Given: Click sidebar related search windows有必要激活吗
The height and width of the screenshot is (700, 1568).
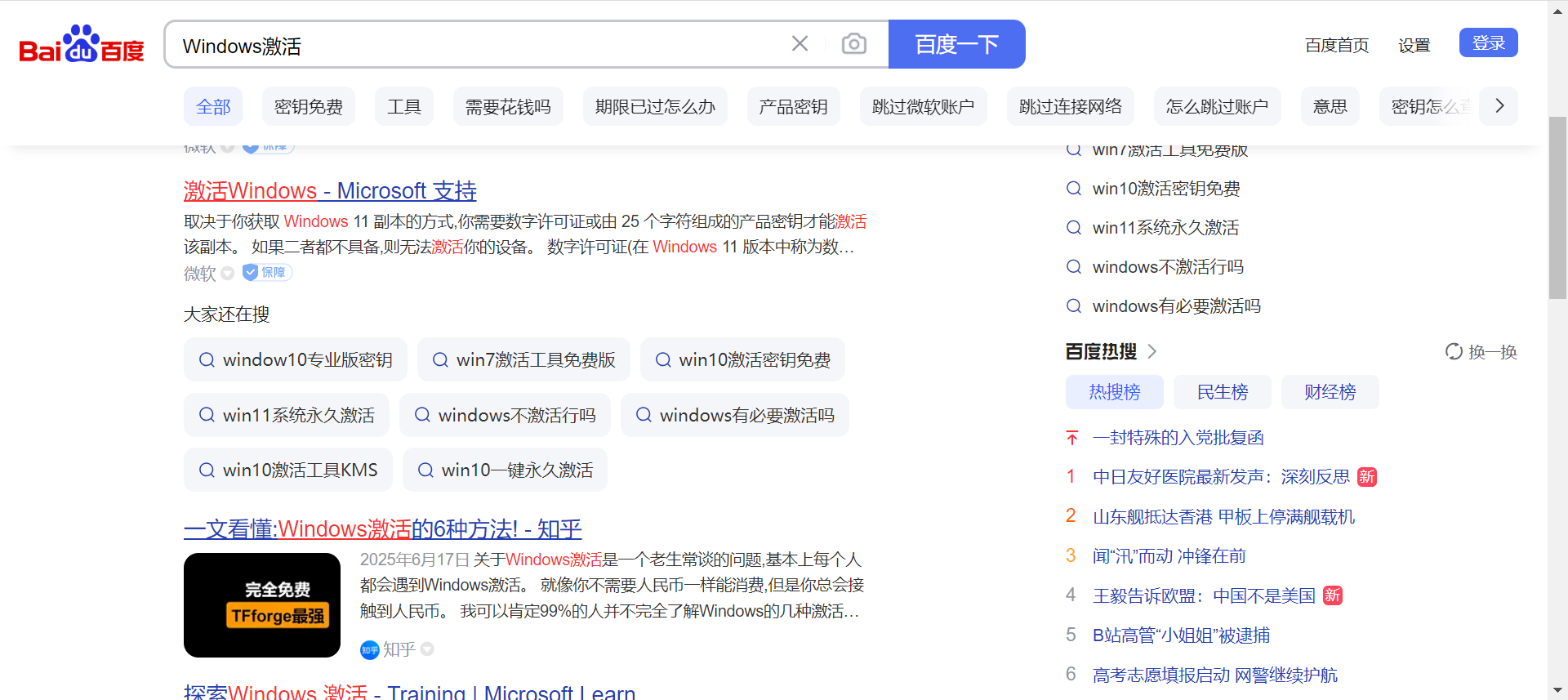Looking at the screenshot, I should (x=1177, y=306).
